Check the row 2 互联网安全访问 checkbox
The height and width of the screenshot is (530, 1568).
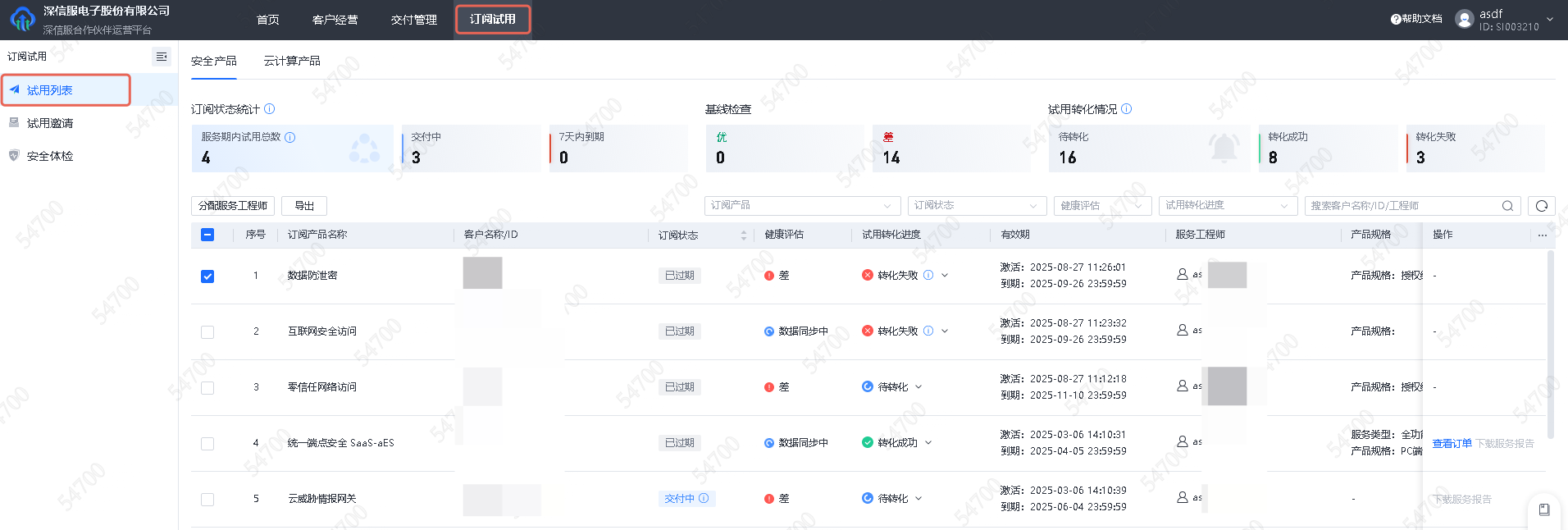click(207, 332)
